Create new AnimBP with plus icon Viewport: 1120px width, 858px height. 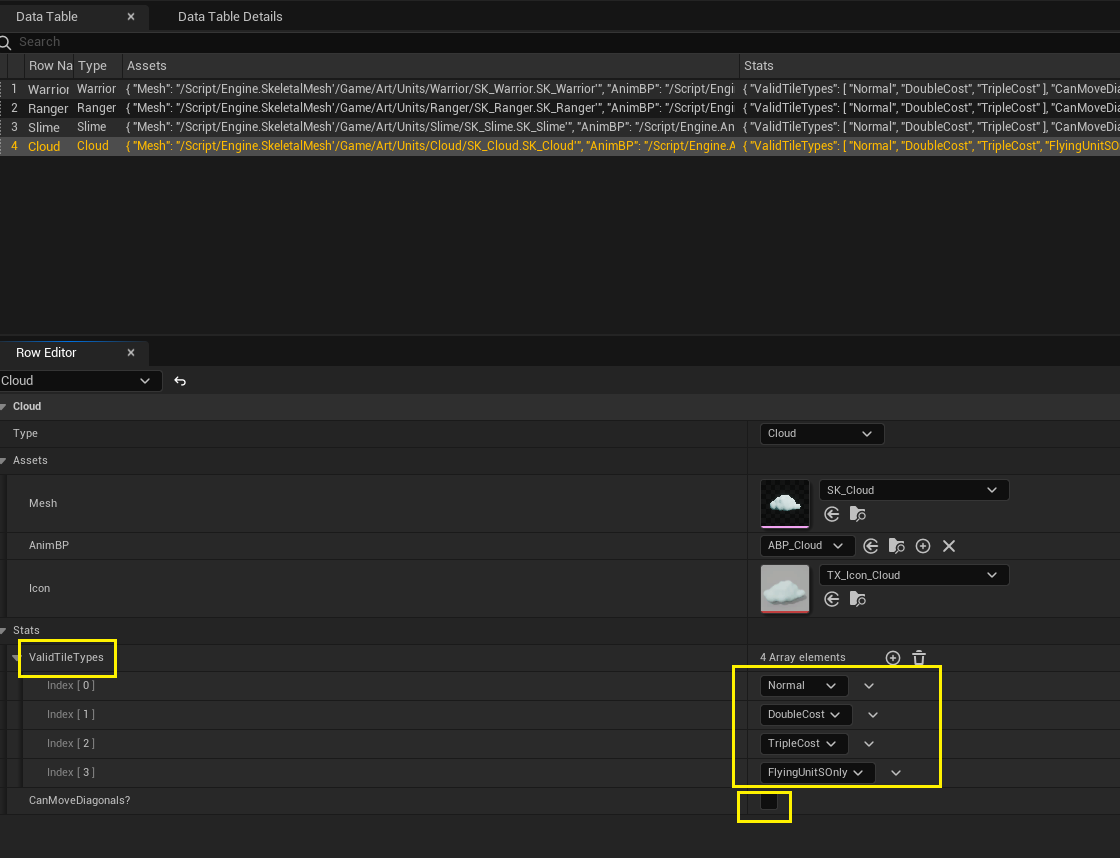click(923, 547)
